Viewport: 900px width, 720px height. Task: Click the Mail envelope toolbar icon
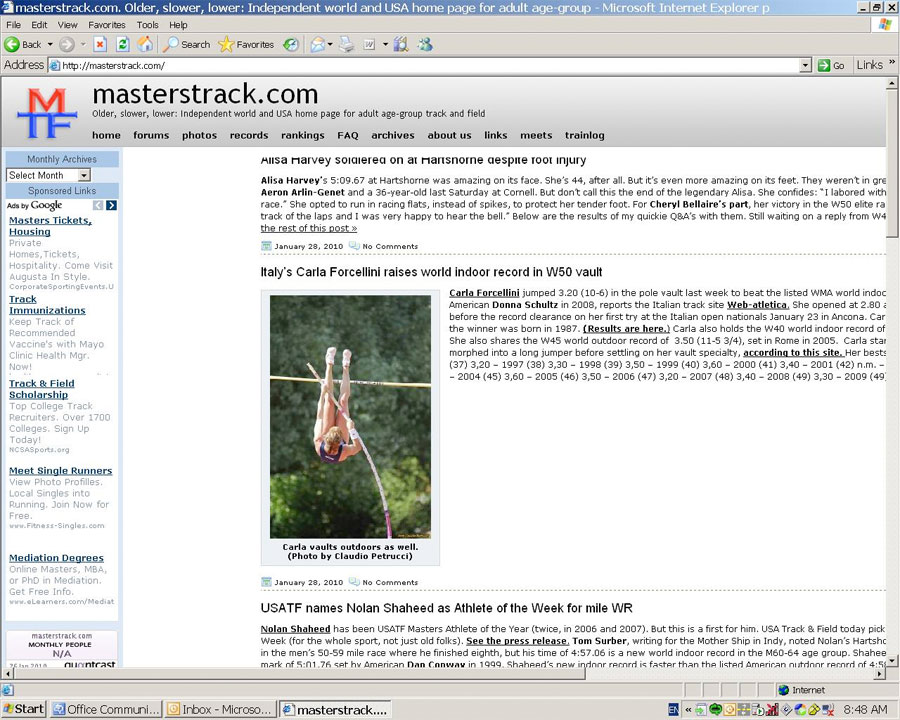pyautogui.click(x=318, y=44)
